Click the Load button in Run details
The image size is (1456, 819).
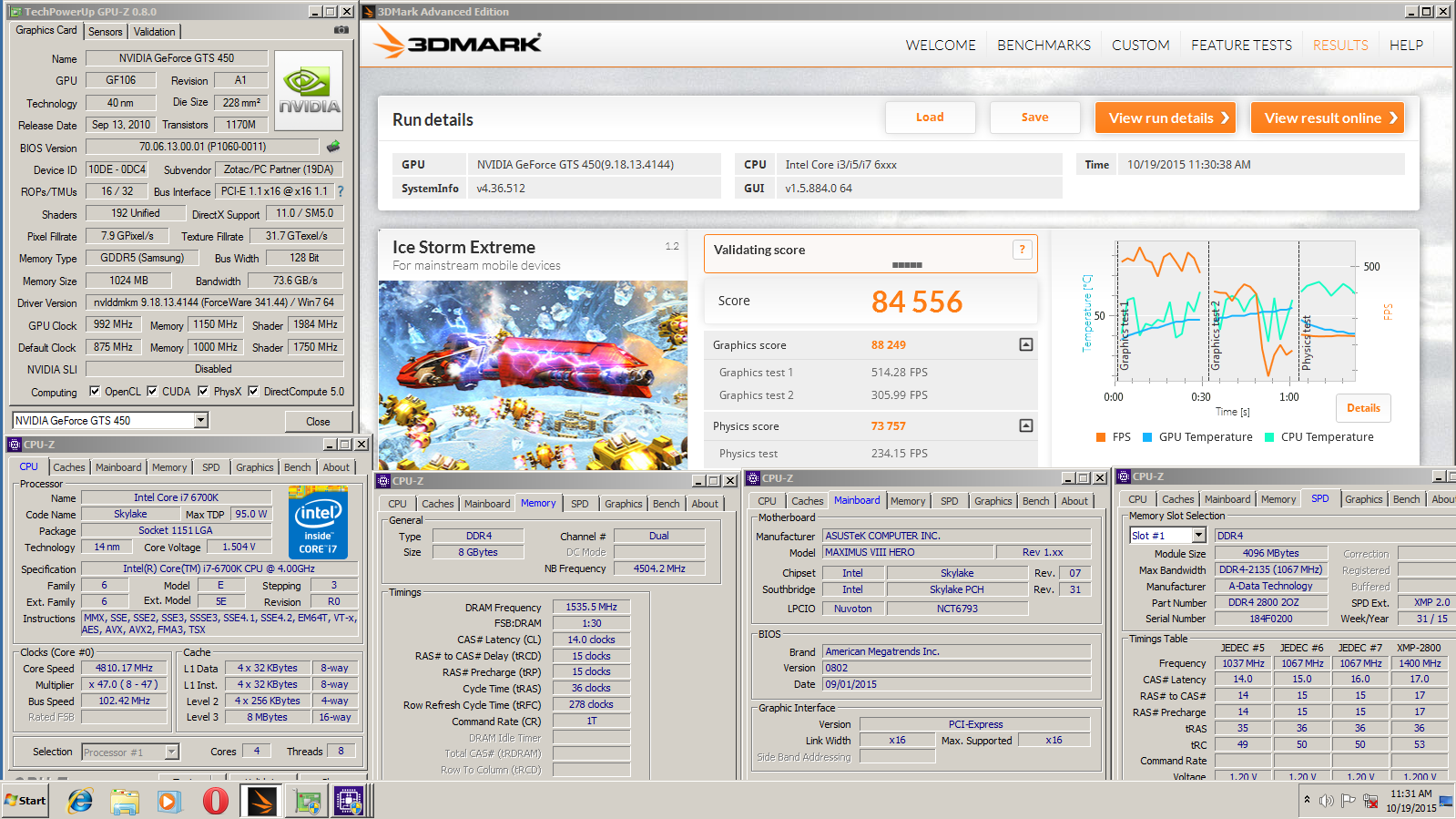[x=930, y=118]
